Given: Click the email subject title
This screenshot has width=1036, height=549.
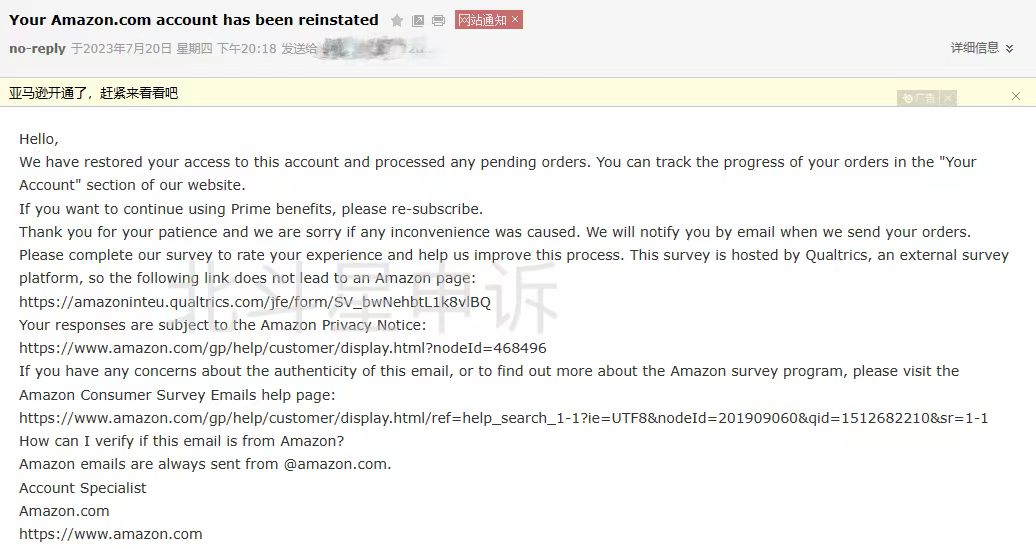Looking at the screenshot, I should [x=194, y=20].
